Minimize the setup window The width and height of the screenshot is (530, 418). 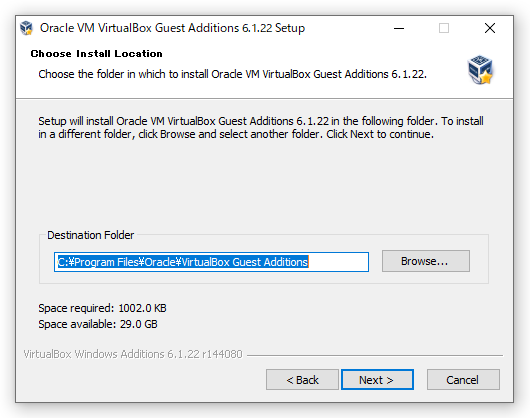(399, 28)
